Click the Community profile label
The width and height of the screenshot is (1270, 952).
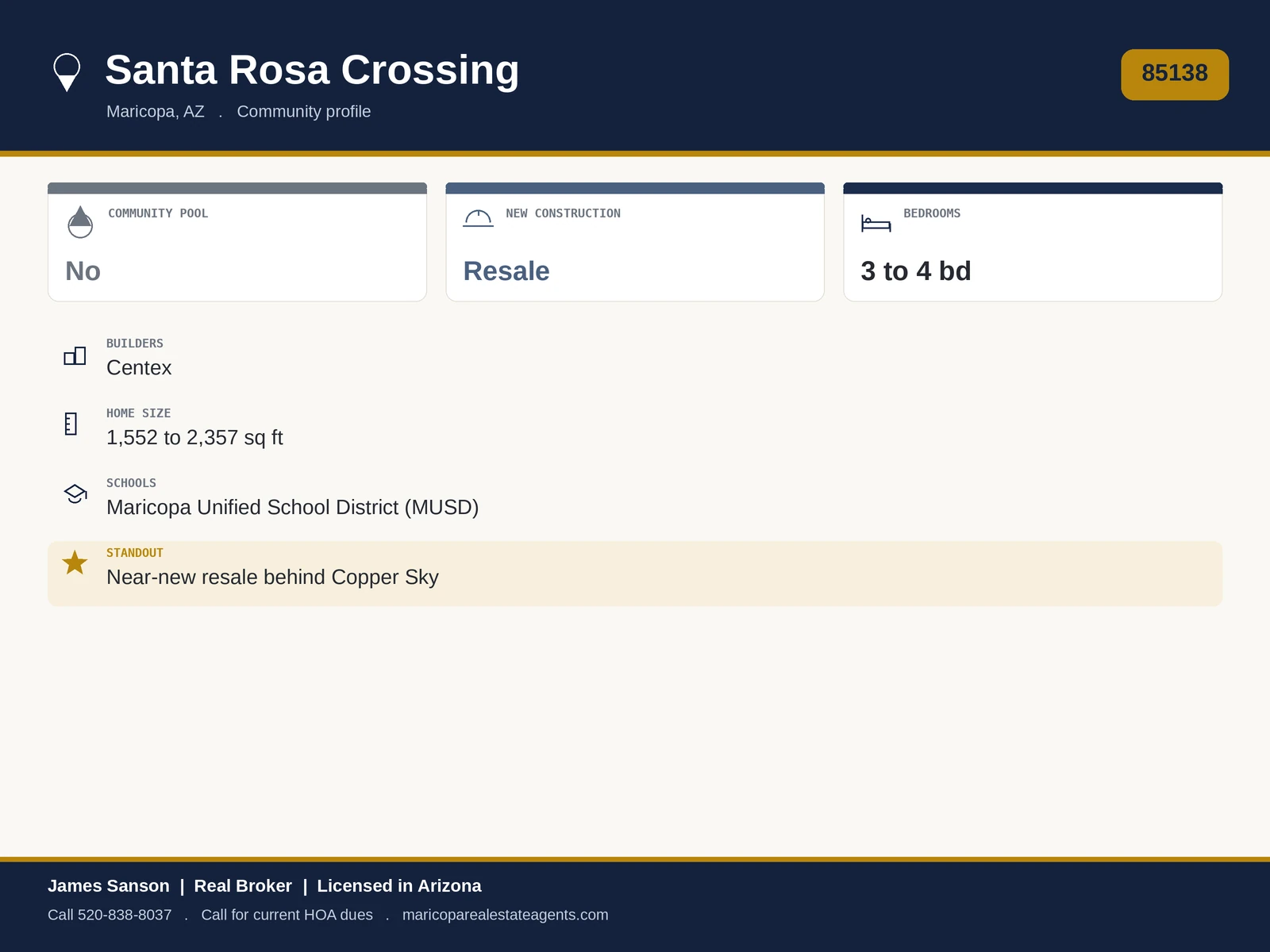(x=304, y=112)
